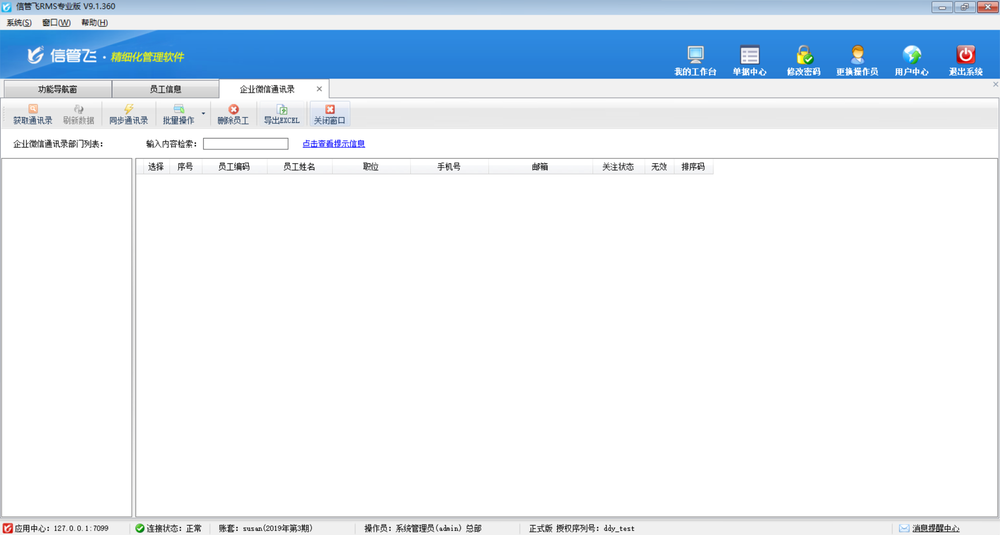This screenshot has height=535, width=1000.
Task: Switch user via 更换操作员 icon
Action: click(x=857, y=56)
